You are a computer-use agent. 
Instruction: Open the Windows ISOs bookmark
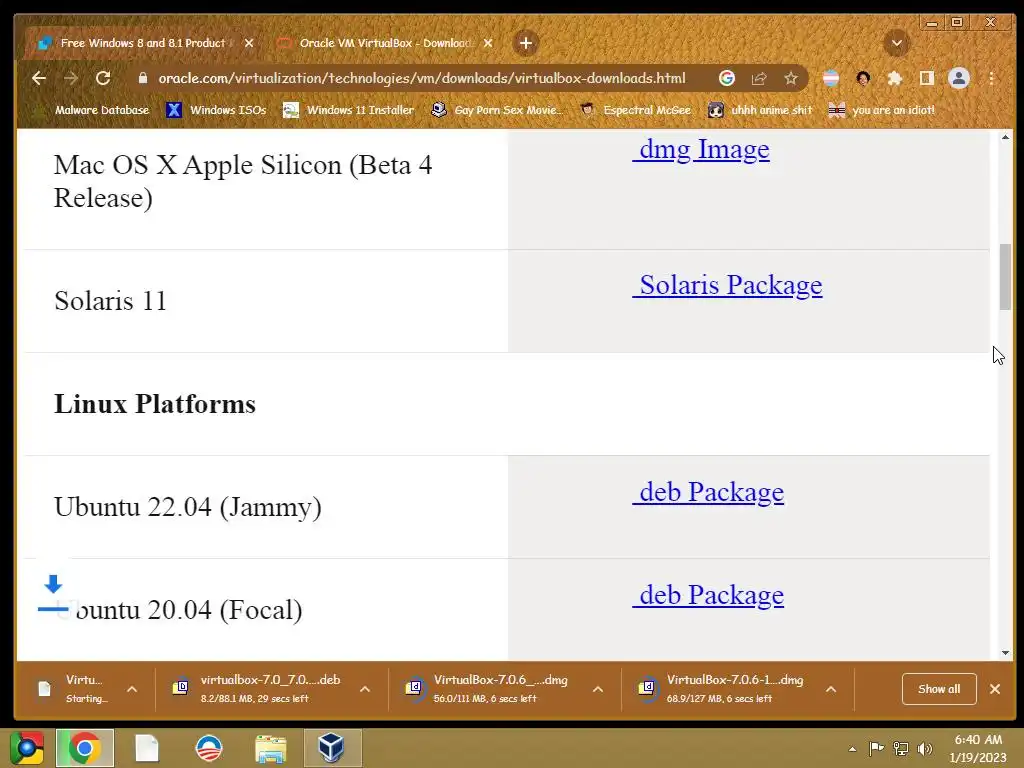(x=216, y=110)
